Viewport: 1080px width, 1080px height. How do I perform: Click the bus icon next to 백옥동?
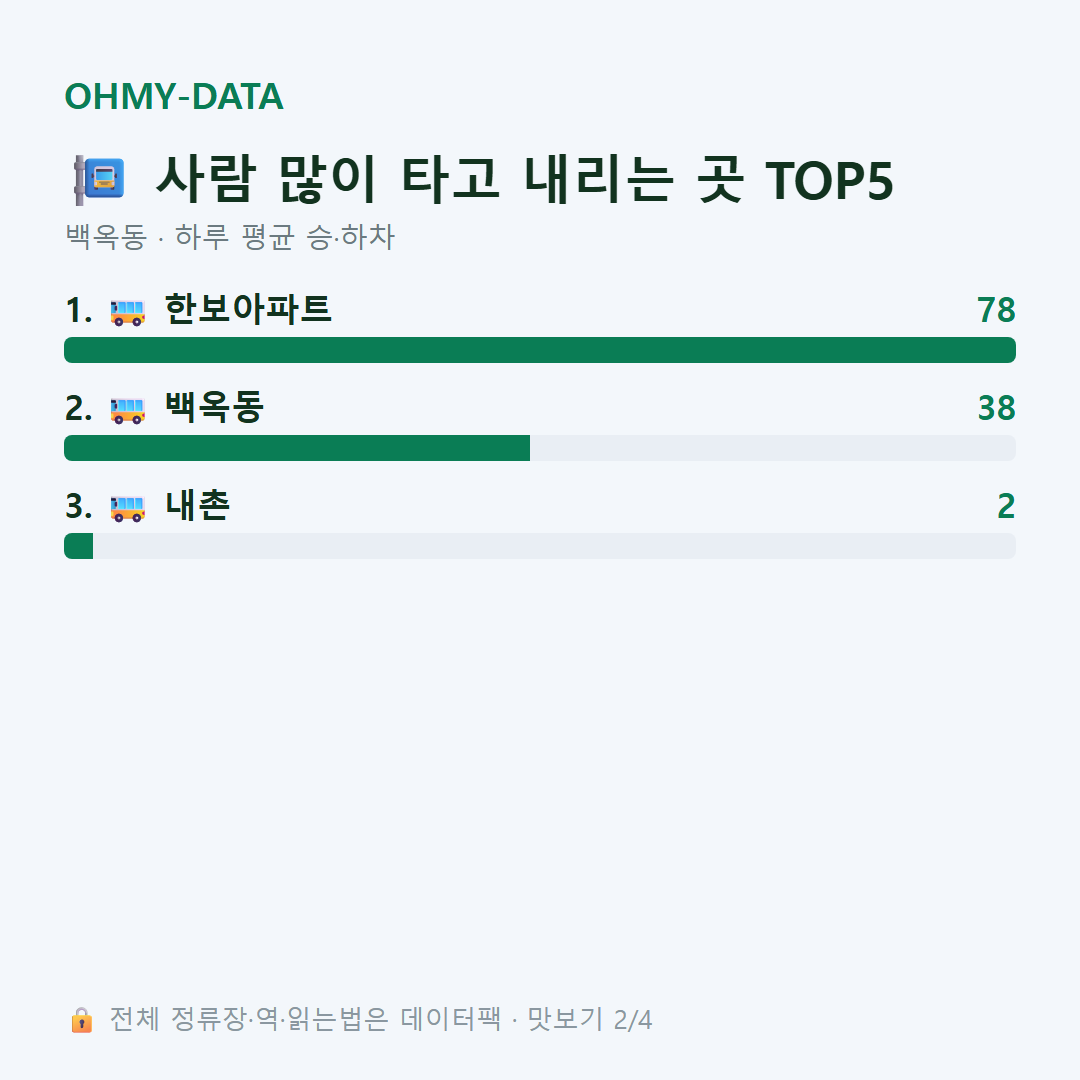tap(127, 411)
